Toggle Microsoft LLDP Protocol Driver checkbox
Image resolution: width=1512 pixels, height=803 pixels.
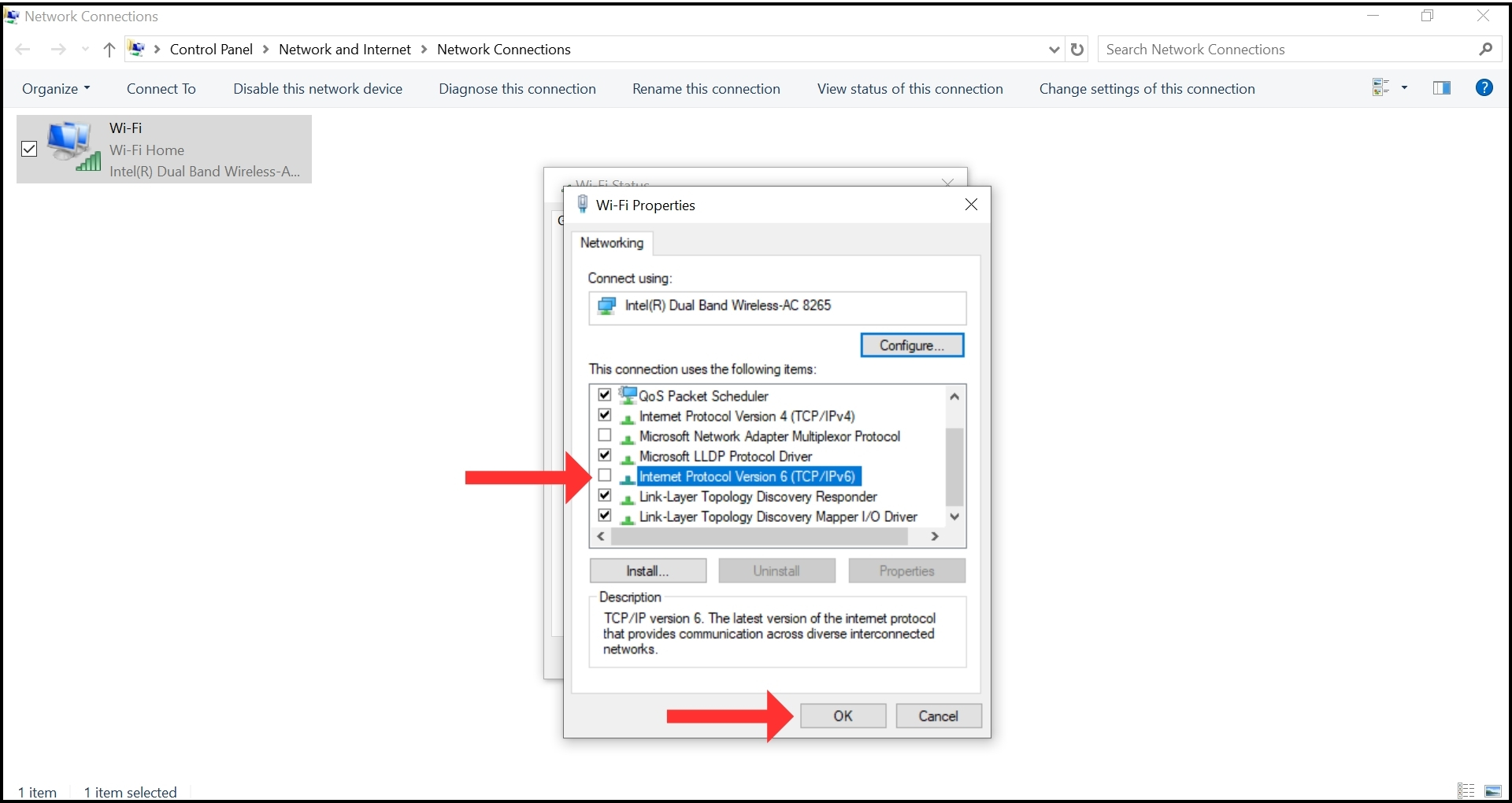coord(605,455)
